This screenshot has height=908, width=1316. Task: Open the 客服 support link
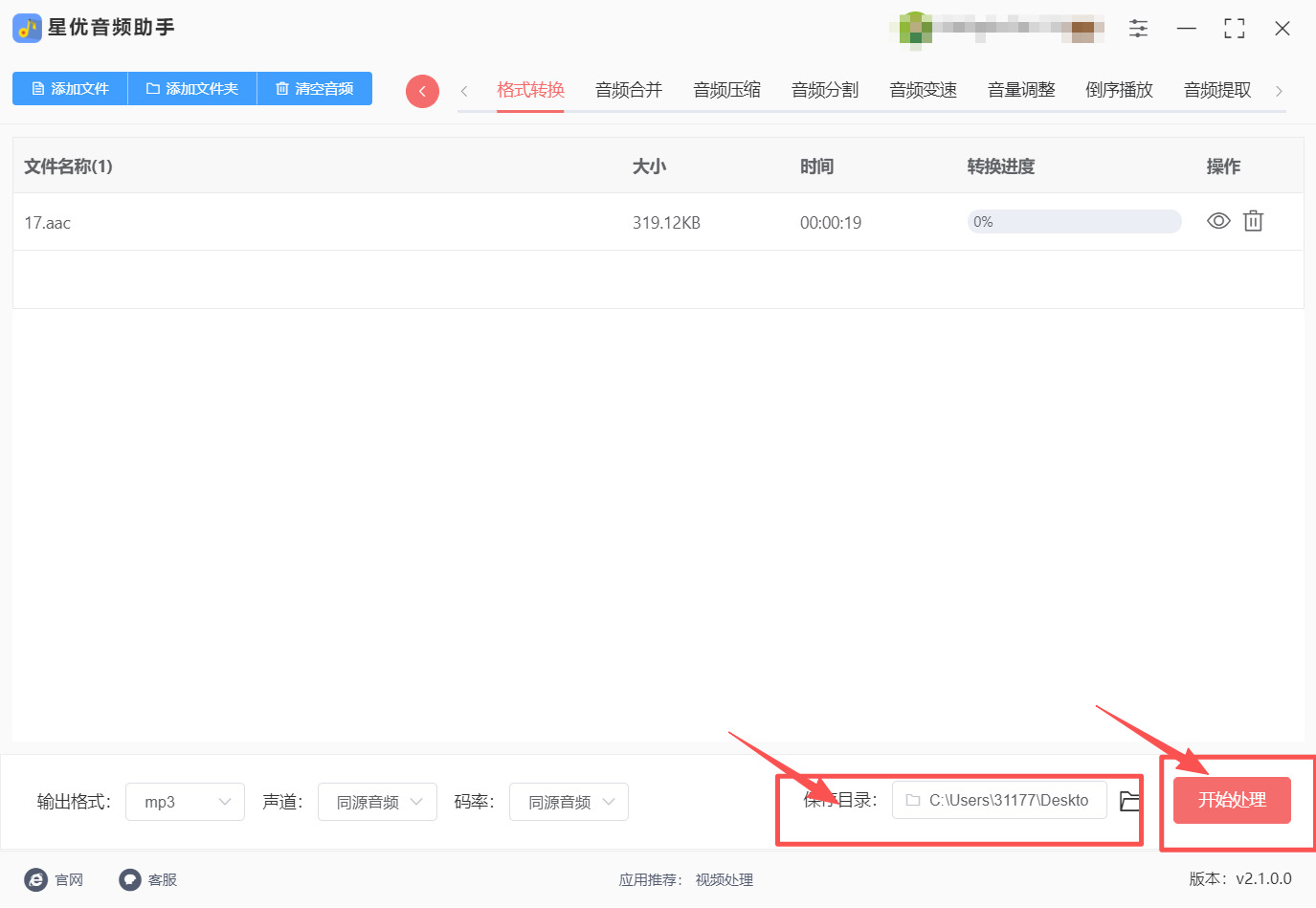tap(163, 880)
